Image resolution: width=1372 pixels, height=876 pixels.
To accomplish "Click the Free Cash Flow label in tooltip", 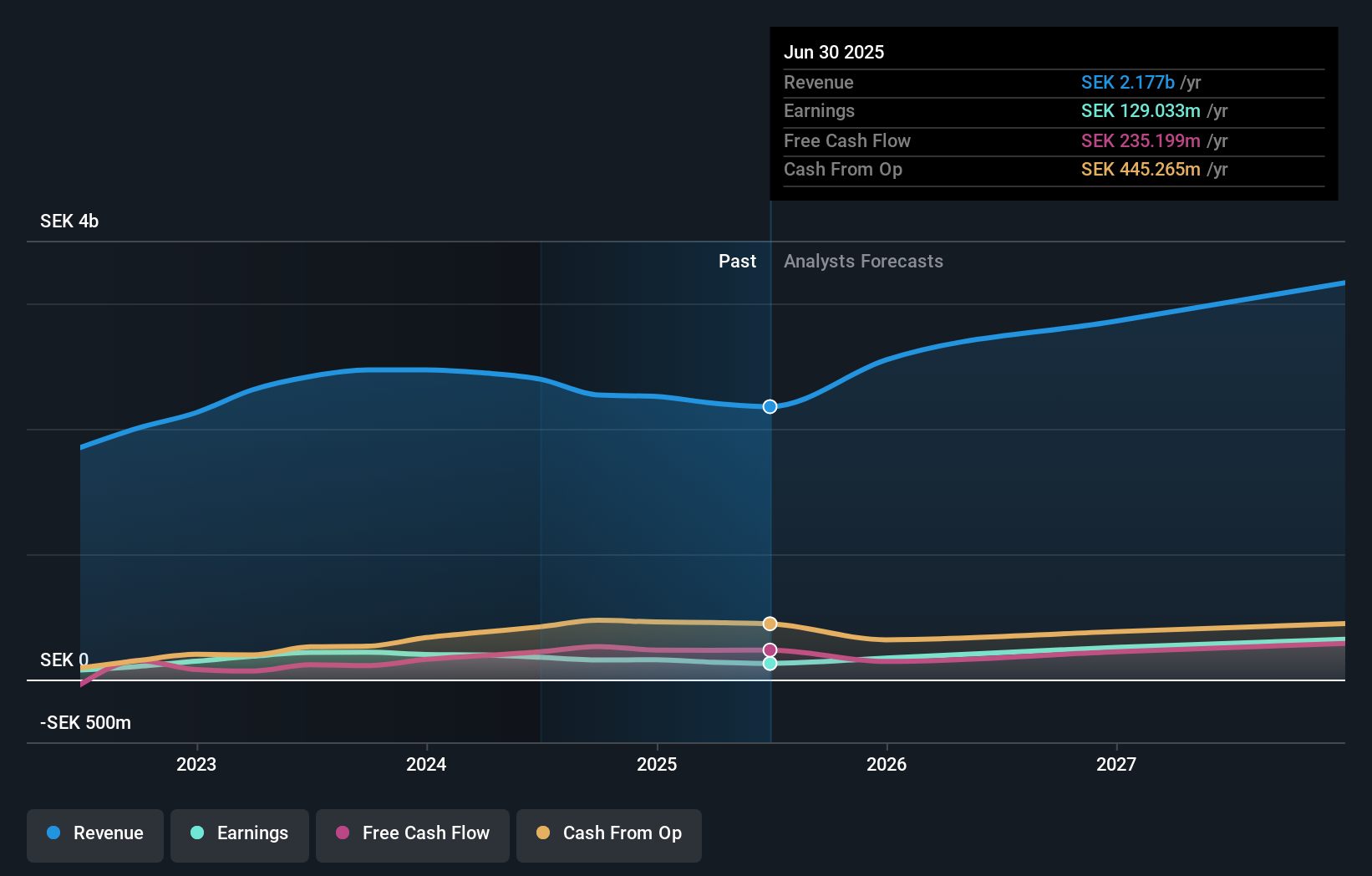I will [x=847, y=141].
